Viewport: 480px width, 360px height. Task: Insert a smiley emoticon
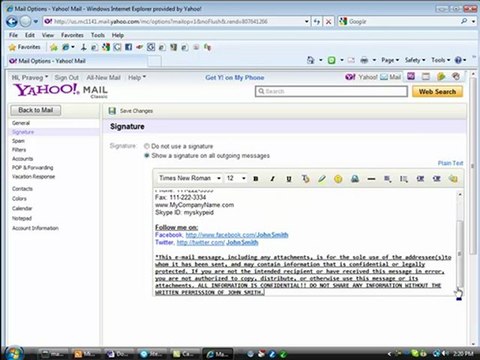(338, 179)
